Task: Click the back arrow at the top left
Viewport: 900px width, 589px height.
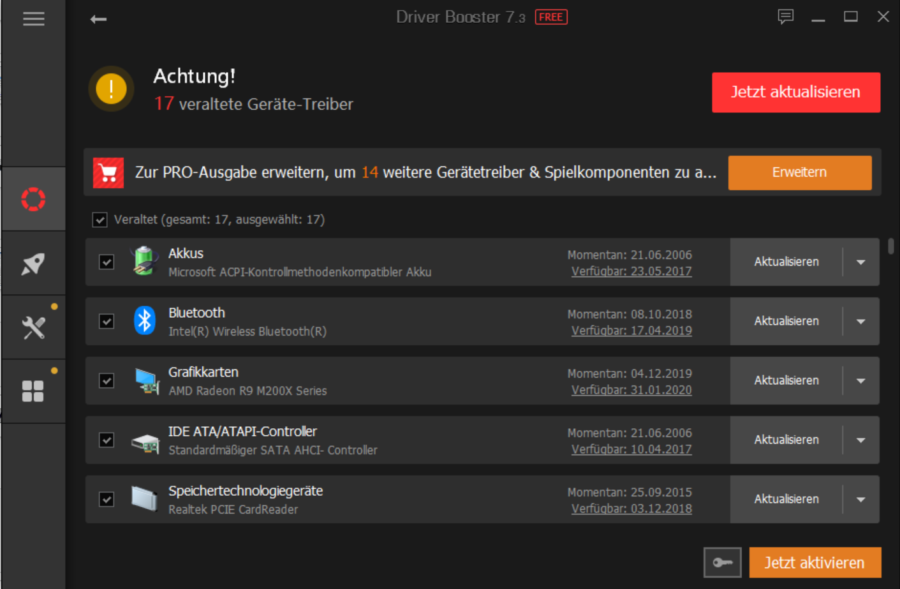Action: click(x=98, y=18)
